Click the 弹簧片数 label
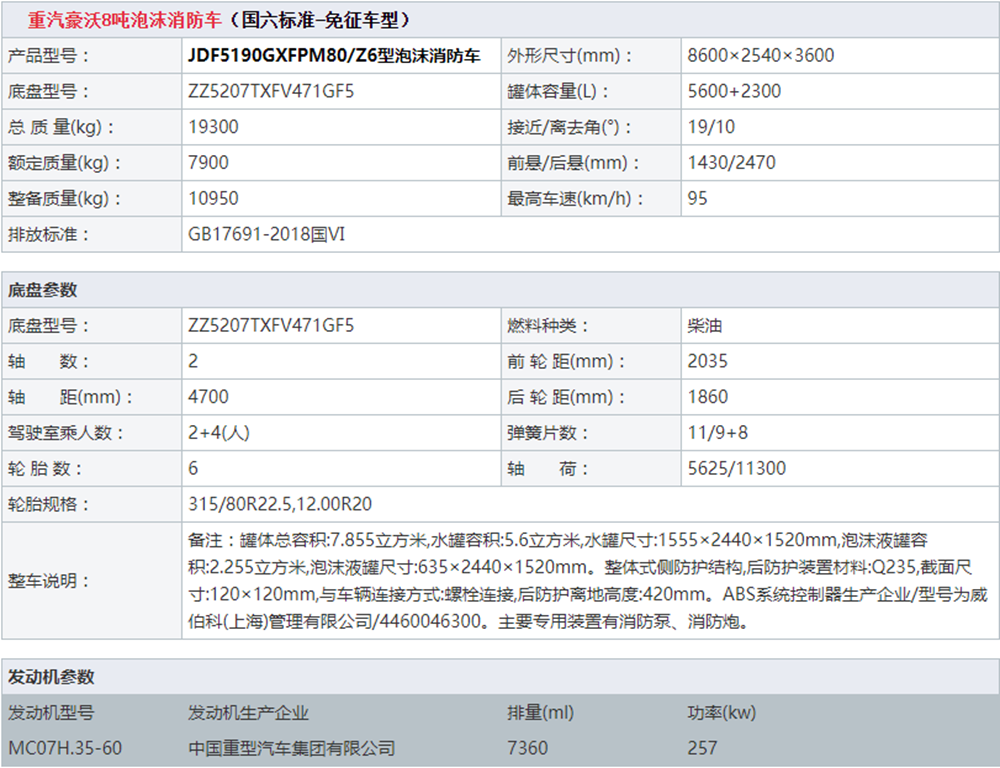The width and height of the screenshot is (1000, 768). pyautogui.click(x=547, y=433)
